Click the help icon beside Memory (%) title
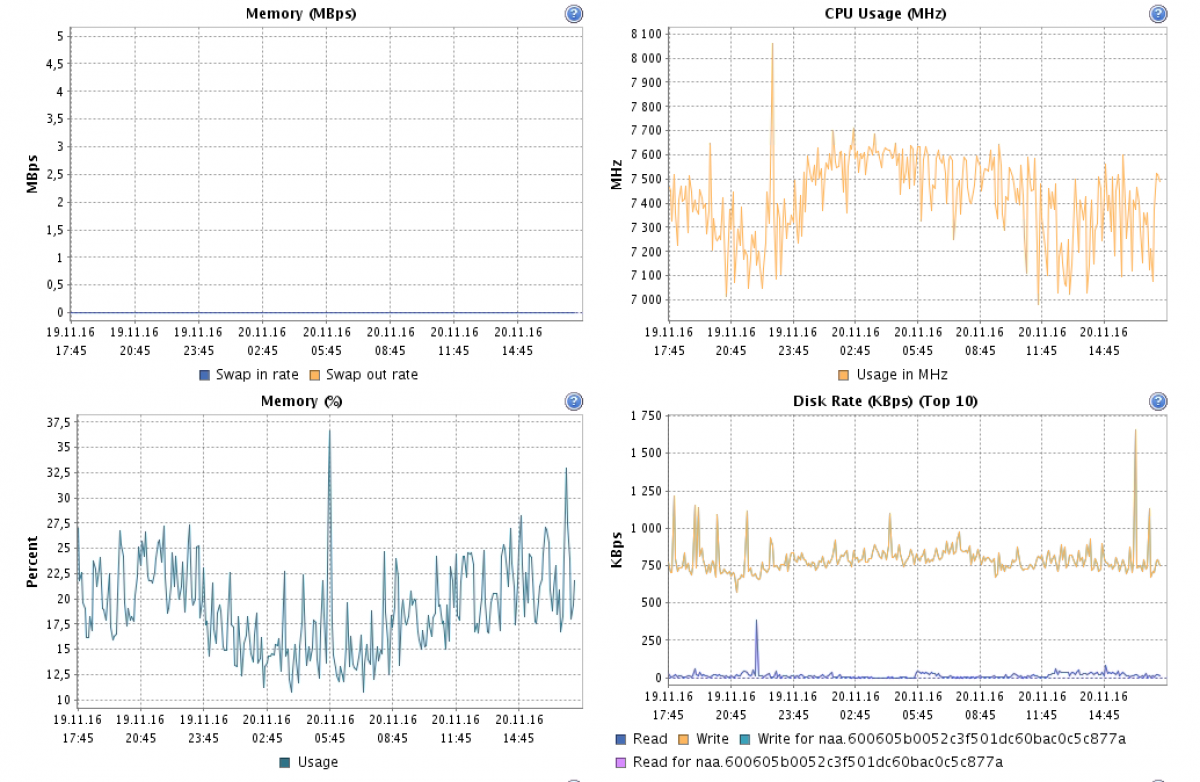This screenshot has width=1200, height=782. [573, 401]
